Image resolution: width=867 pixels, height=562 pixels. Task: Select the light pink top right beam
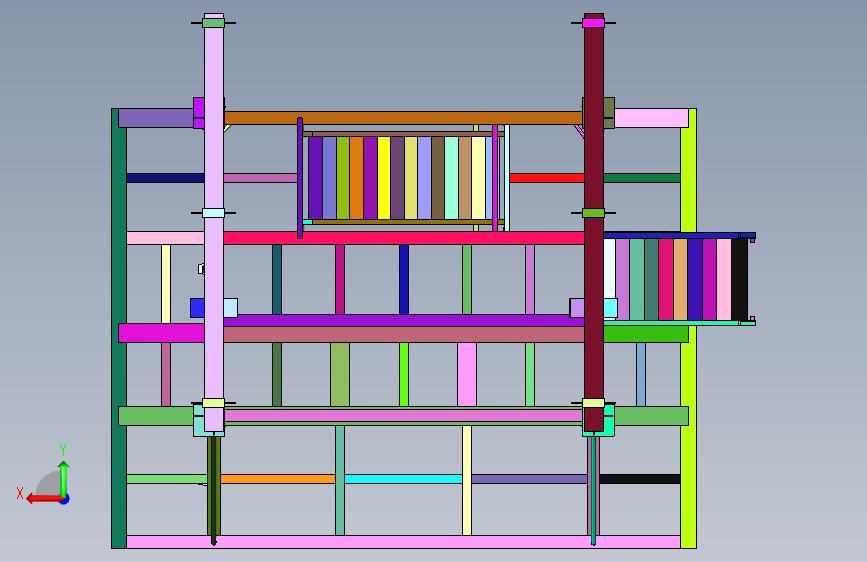coord(651,118)
